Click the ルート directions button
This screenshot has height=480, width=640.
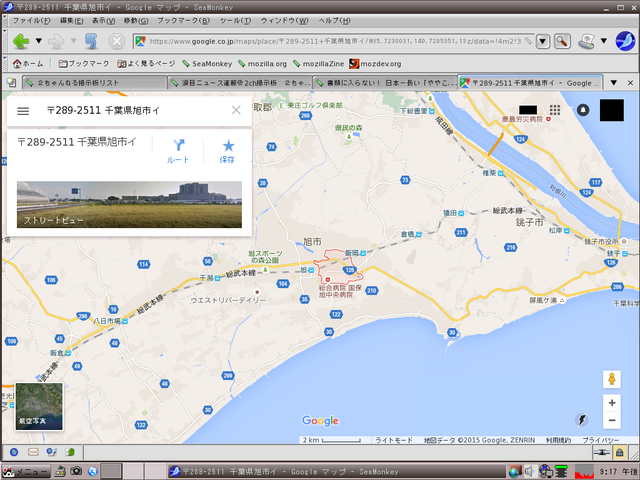[x=178, y=151]
